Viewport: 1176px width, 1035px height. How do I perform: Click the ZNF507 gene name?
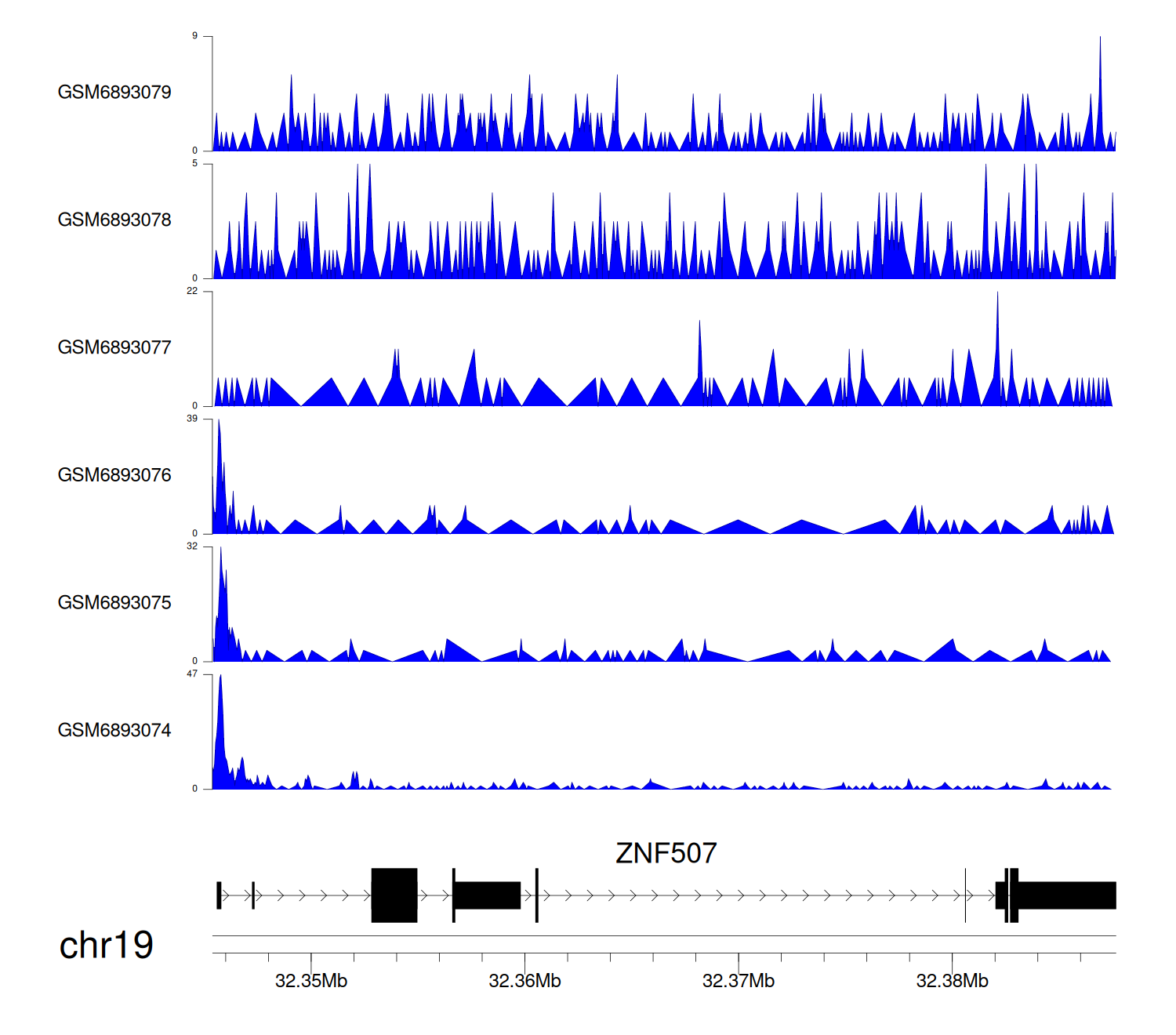coord(666,853)
